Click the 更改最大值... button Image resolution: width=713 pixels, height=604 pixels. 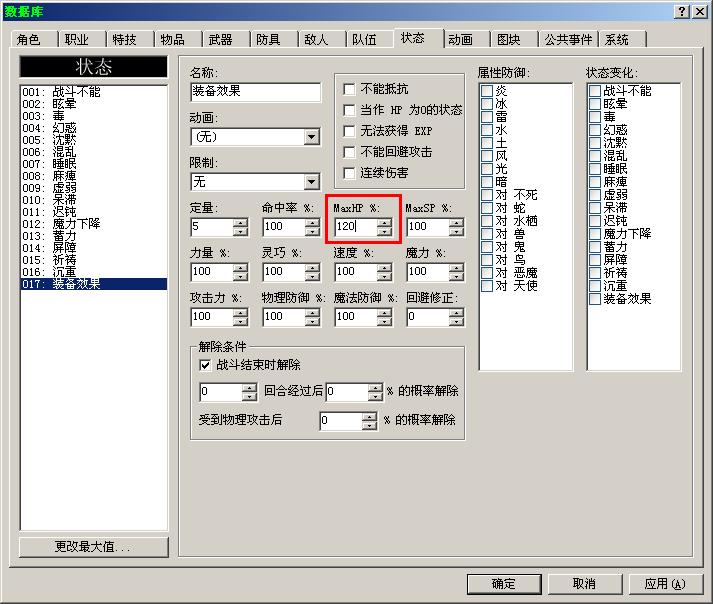[94, 546]
